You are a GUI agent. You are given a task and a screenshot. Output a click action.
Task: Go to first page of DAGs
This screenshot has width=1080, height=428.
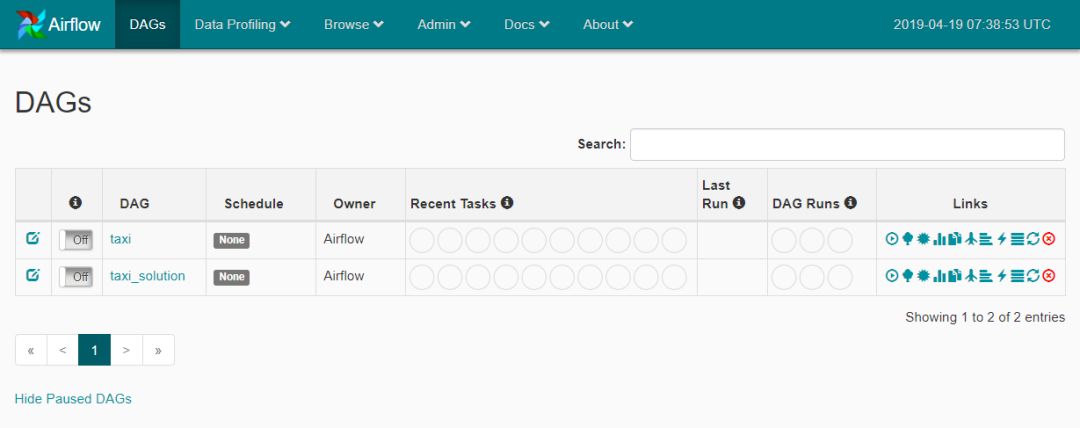click(x=31, y=350)
